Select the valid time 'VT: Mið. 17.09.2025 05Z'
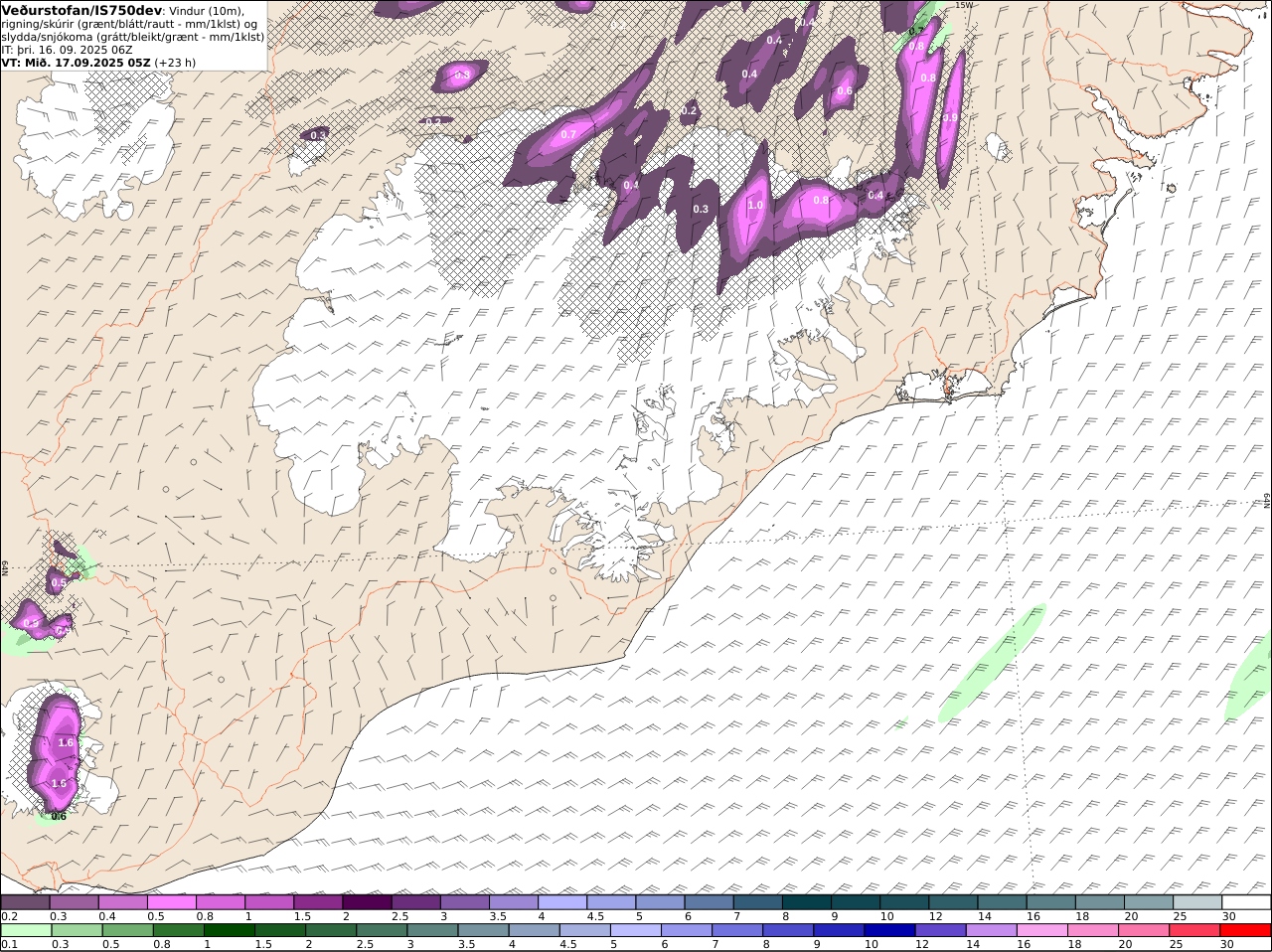This screenshot has height=952, width=1272. click(x=76, y=63)
